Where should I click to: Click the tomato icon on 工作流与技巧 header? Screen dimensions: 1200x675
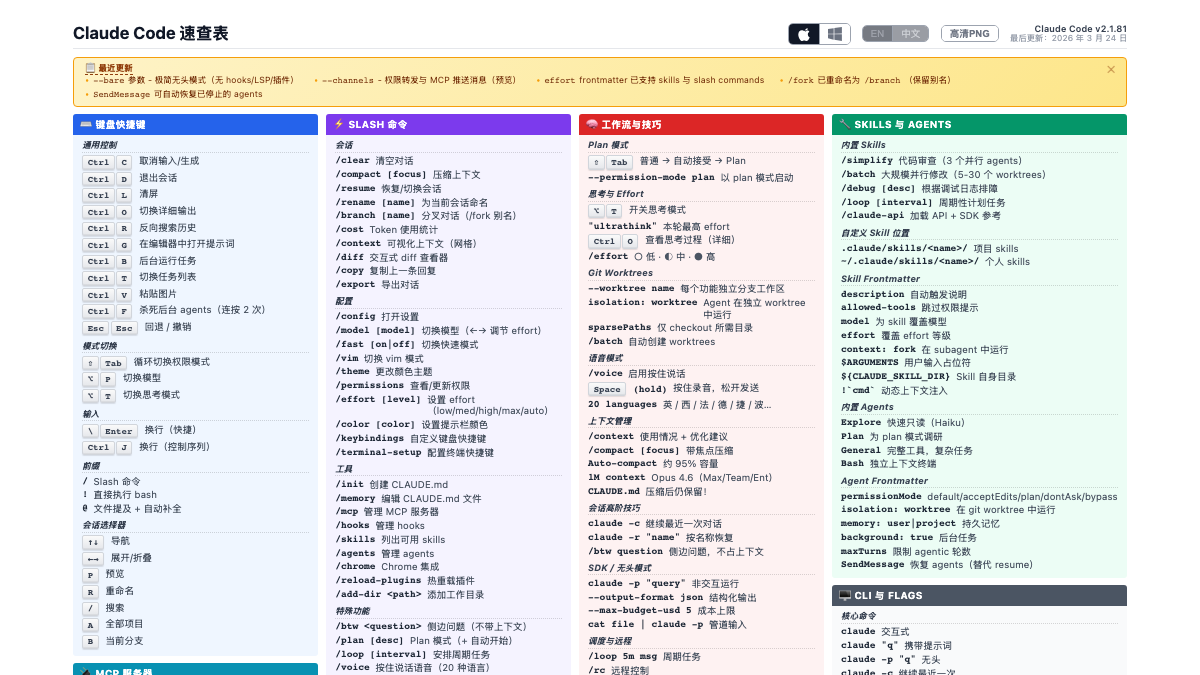(x=590, y=124)
